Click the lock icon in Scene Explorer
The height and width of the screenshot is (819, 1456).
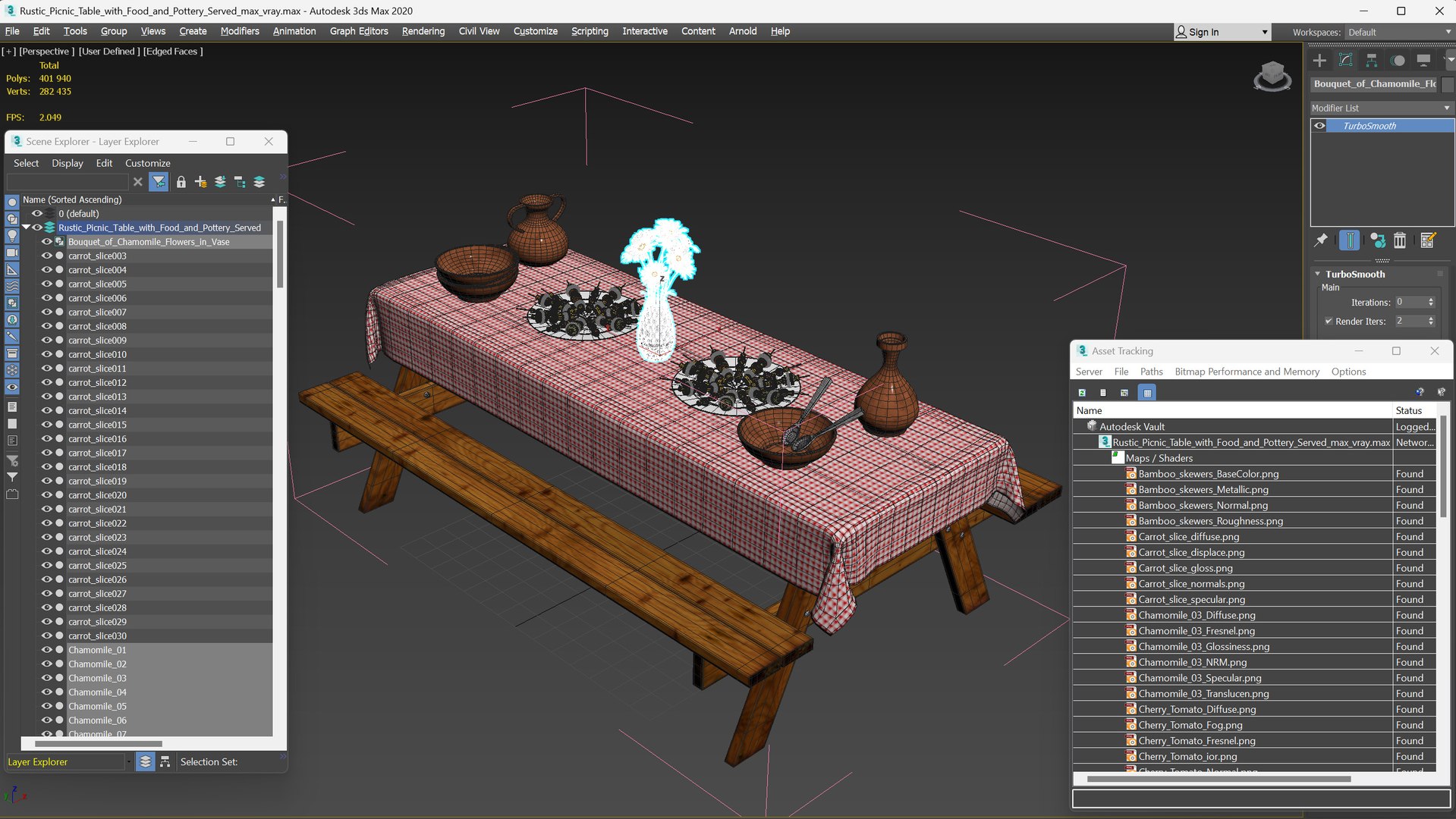tap(181, 182)
